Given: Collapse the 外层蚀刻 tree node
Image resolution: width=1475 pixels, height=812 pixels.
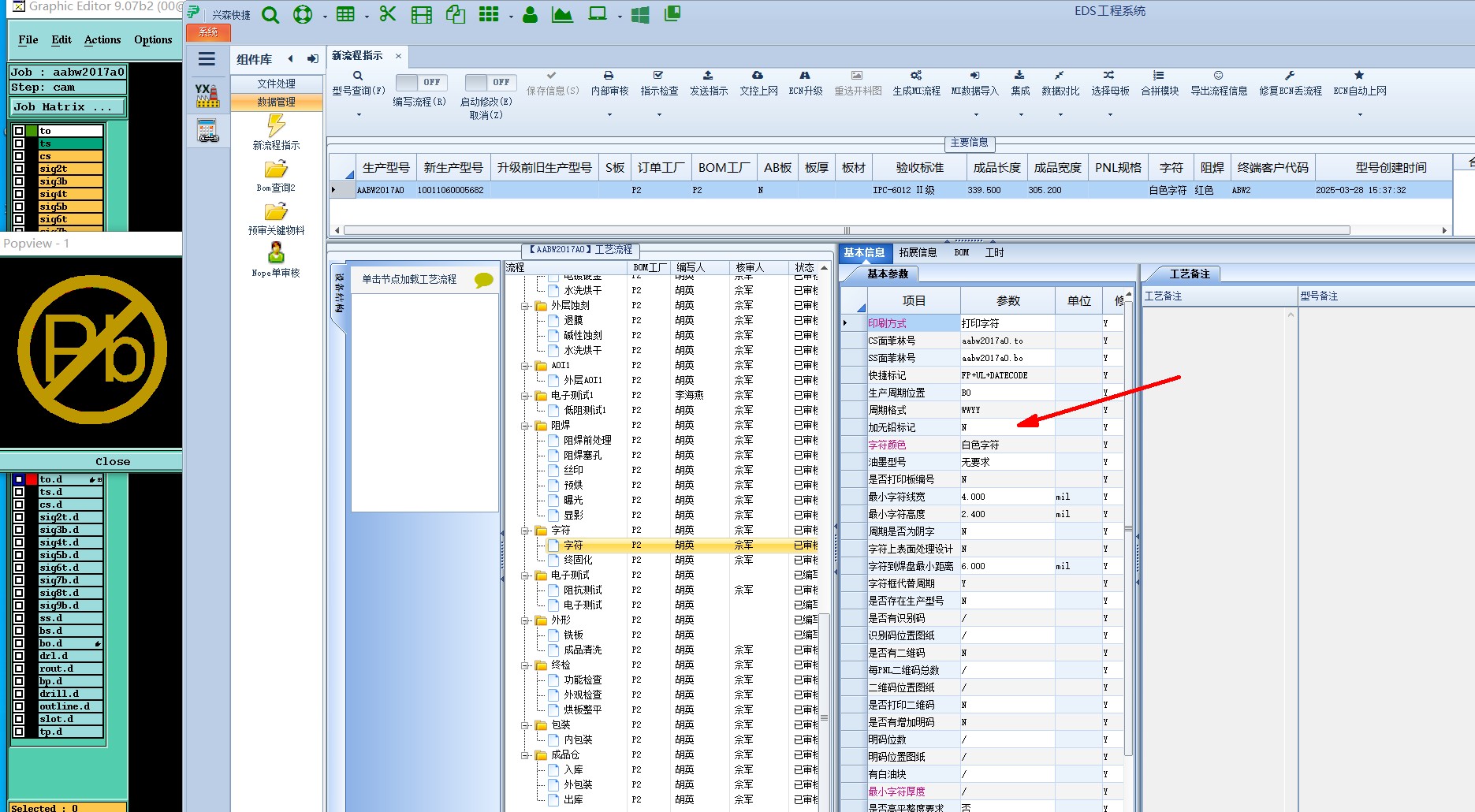Looking at the screenshot, I should [525, 306].
